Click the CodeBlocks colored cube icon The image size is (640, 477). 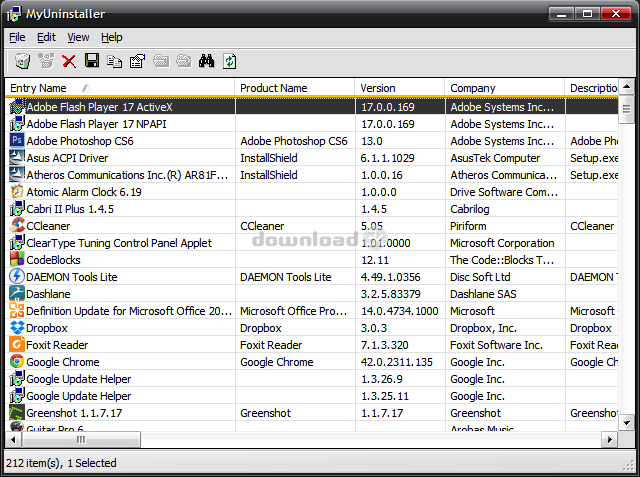coord(17,260)
